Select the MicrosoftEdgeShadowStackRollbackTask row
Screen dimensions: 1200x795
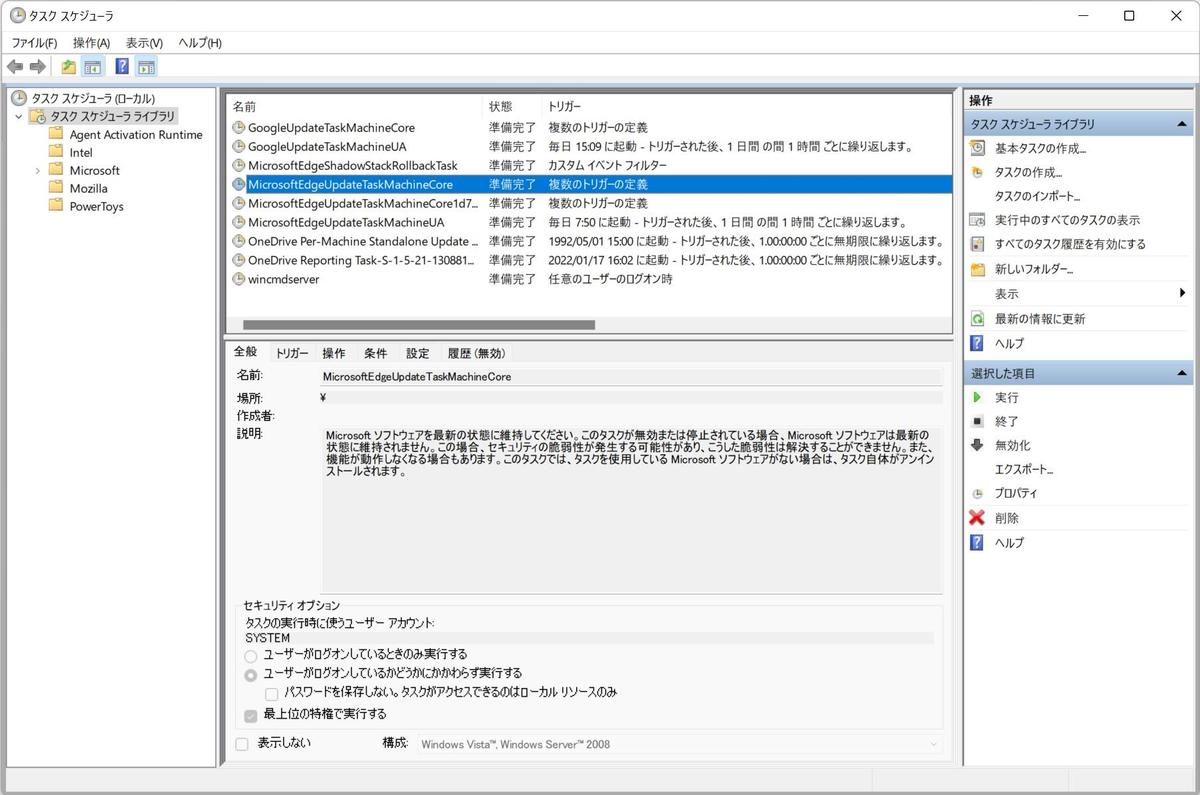[588, 165]
